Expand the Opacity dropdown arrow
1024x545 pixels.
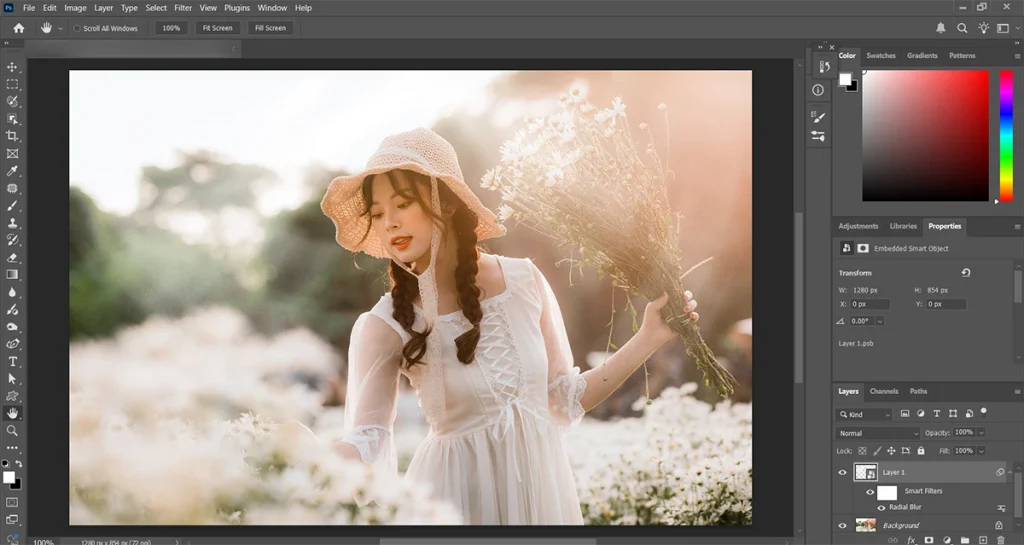tap(981, 433)
